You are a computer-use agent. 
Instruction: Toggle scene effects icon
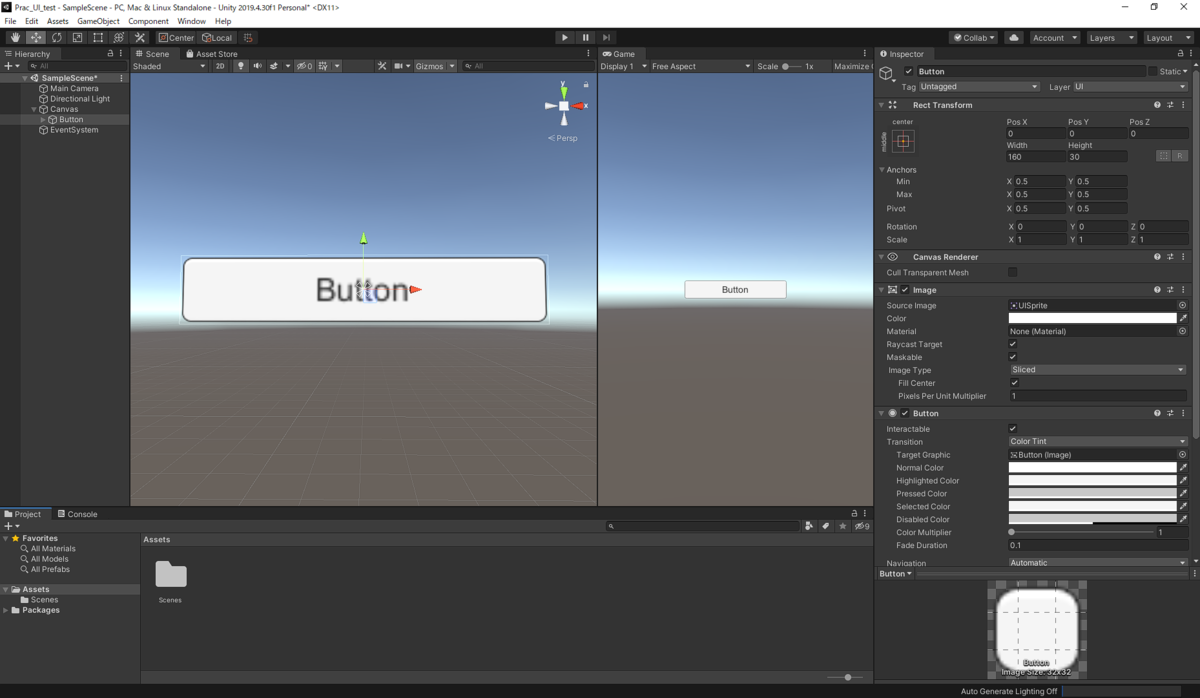click(274, 66)
